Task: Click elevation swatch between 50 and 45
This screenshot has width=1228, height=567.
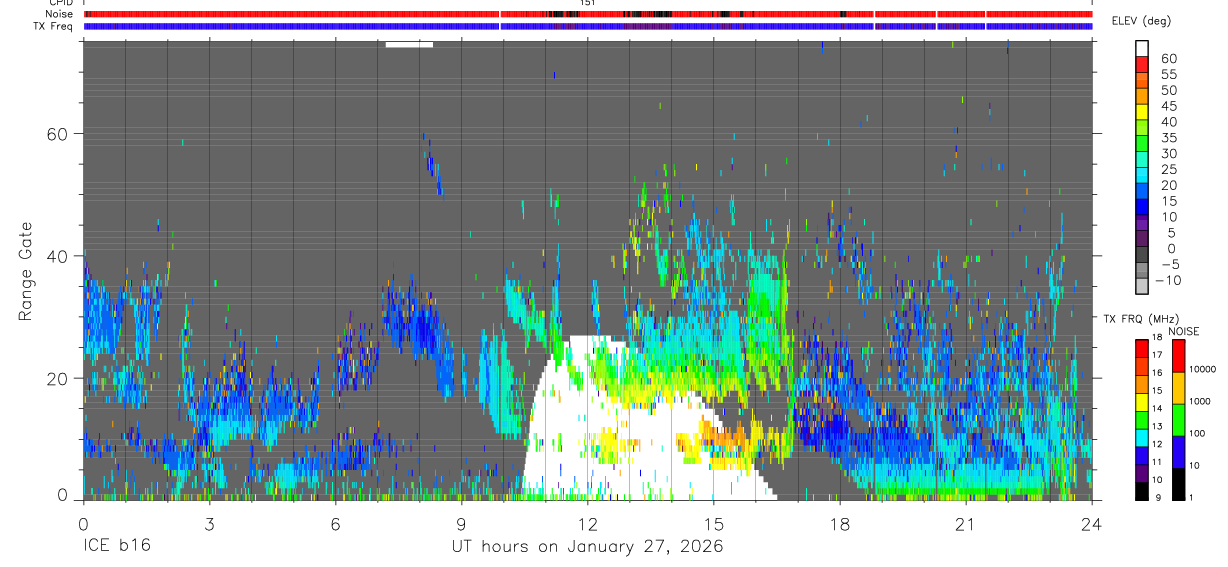Action: pyautogui.click(x=1142, y=96)
